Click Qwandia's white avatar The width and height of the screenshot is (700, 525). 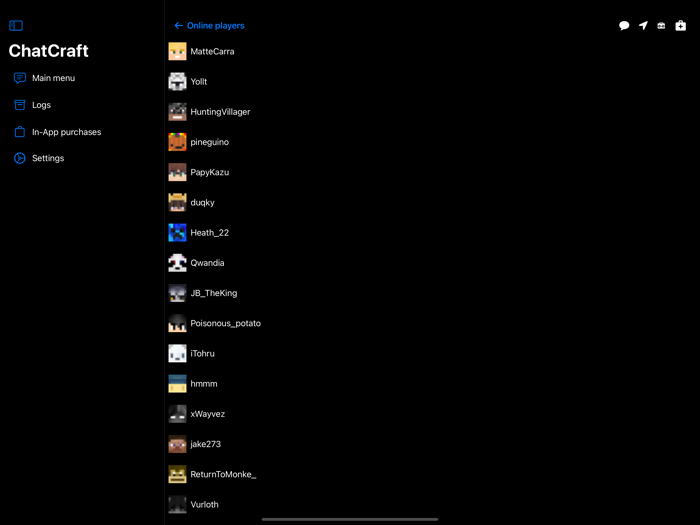click(177, 263)
